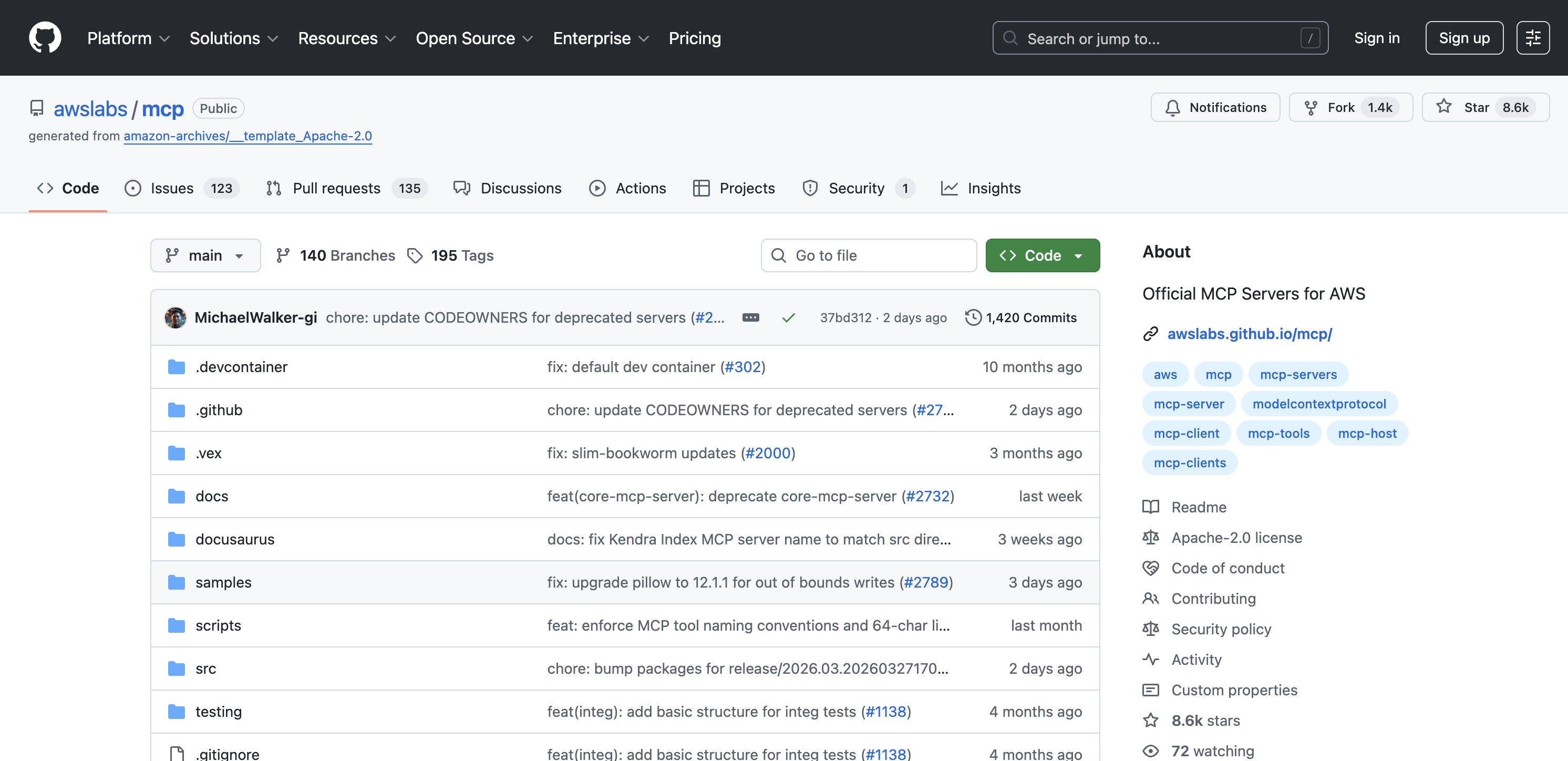Star the repository
1568x761 pixels.
(1485, 107)
